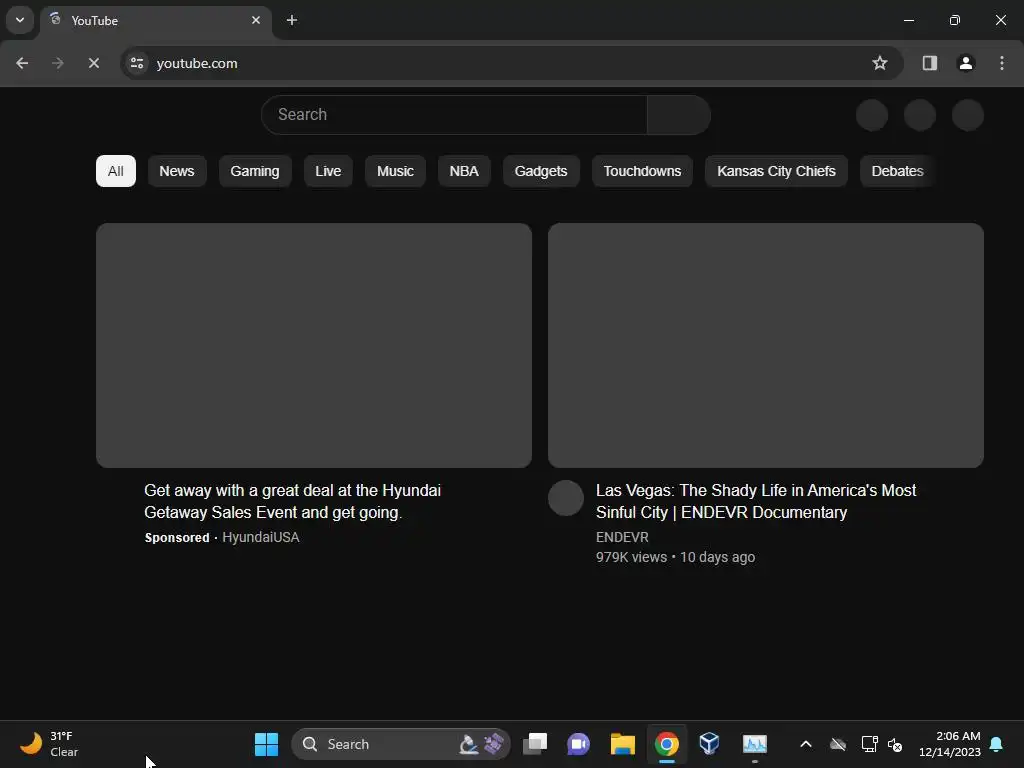Open Chrome three-dot menu
1024x768 pixels.
tap(1001, 63)
